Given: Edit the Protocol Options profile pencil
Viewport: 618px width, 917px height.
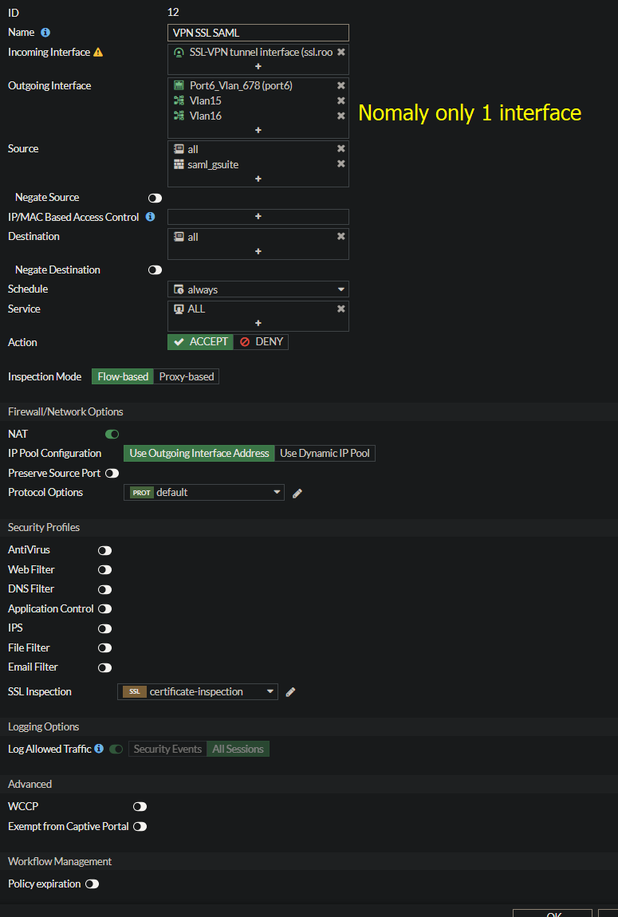Looking at the screenshot, I should (x=297, y=493).
